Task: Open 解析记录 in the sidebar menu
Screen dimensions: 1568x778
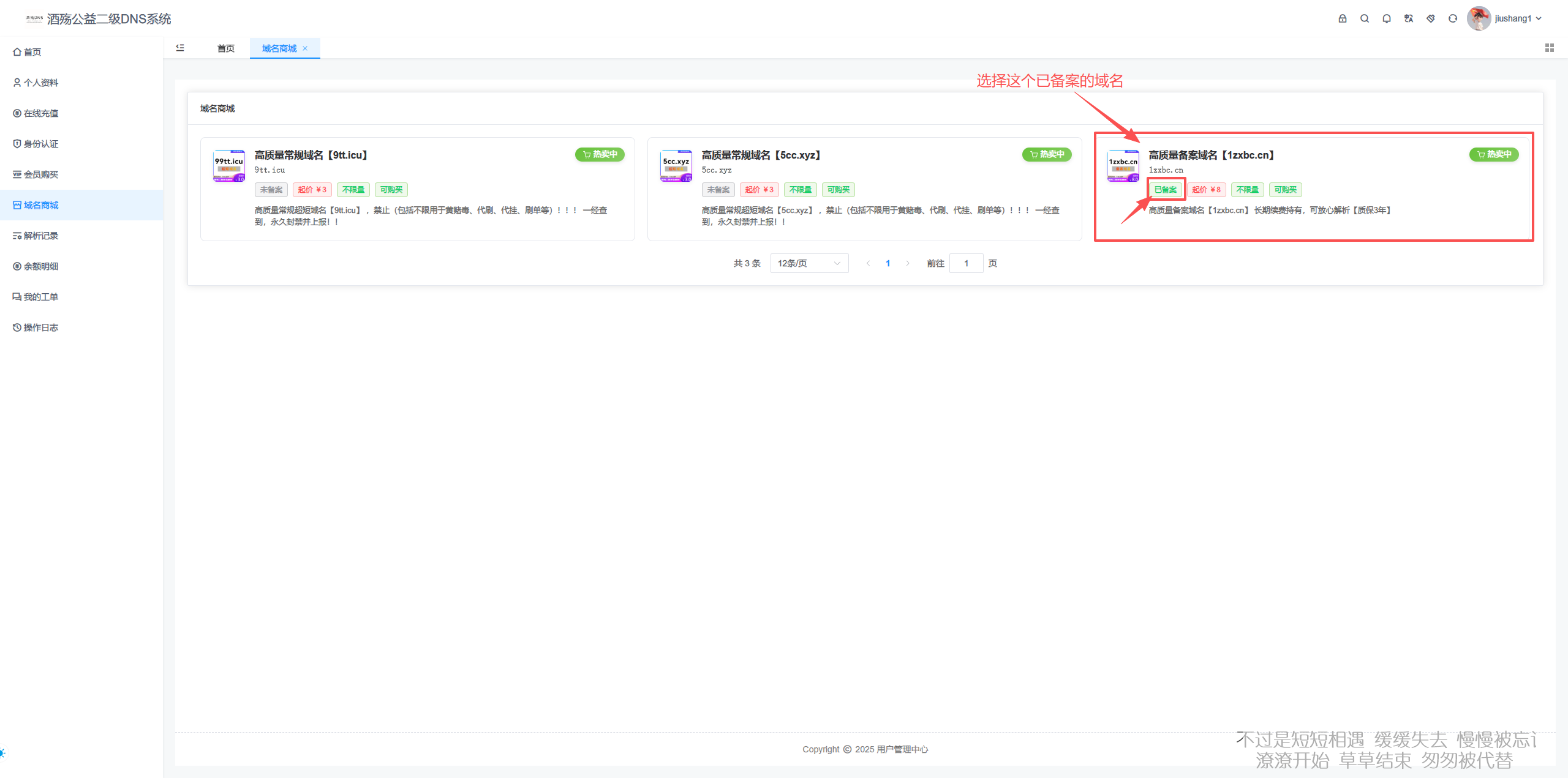Action: (40, 235)
